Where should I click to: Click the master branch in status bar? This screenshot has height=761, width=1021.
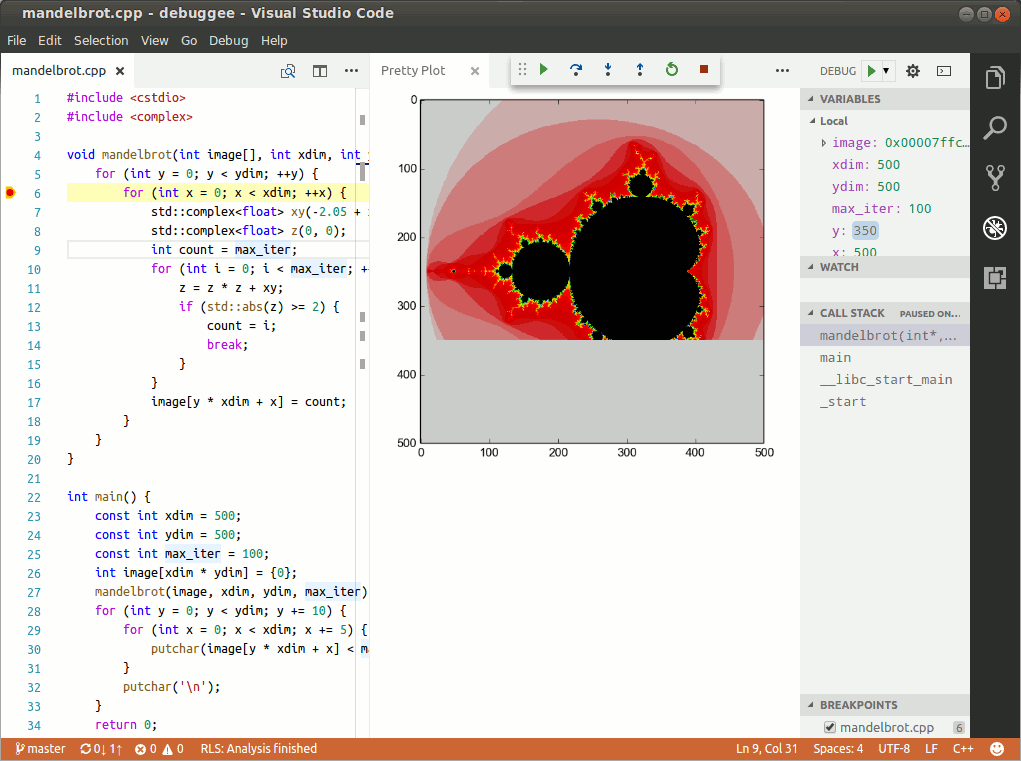click(40, 749)
